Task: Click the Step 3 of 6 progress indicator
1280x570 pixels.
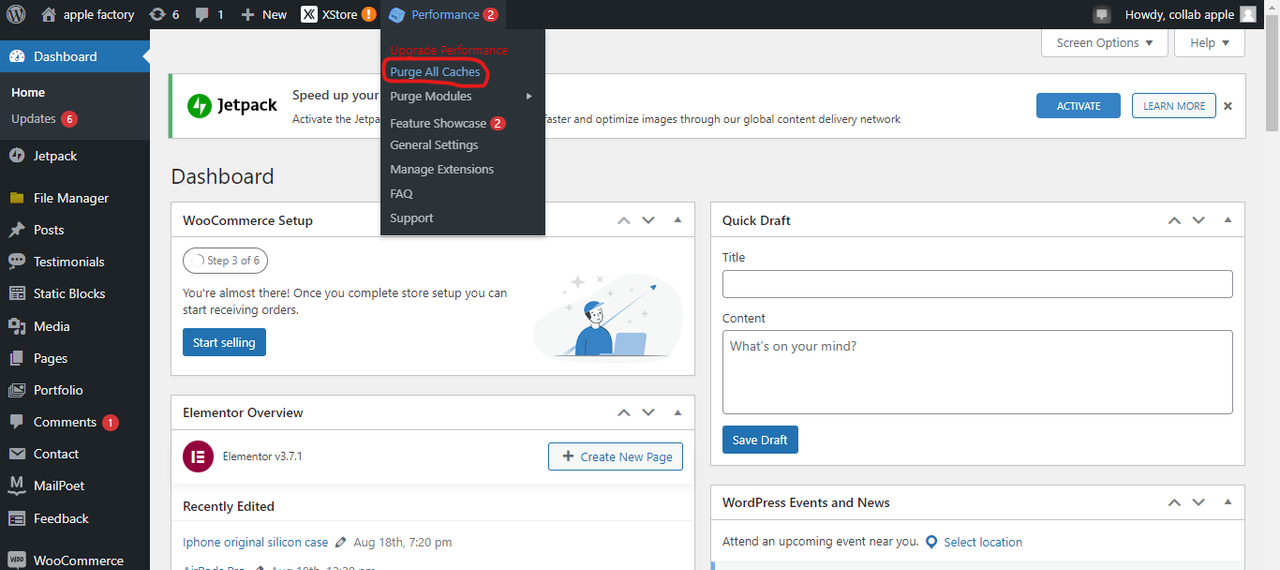Action: point(225,261)
